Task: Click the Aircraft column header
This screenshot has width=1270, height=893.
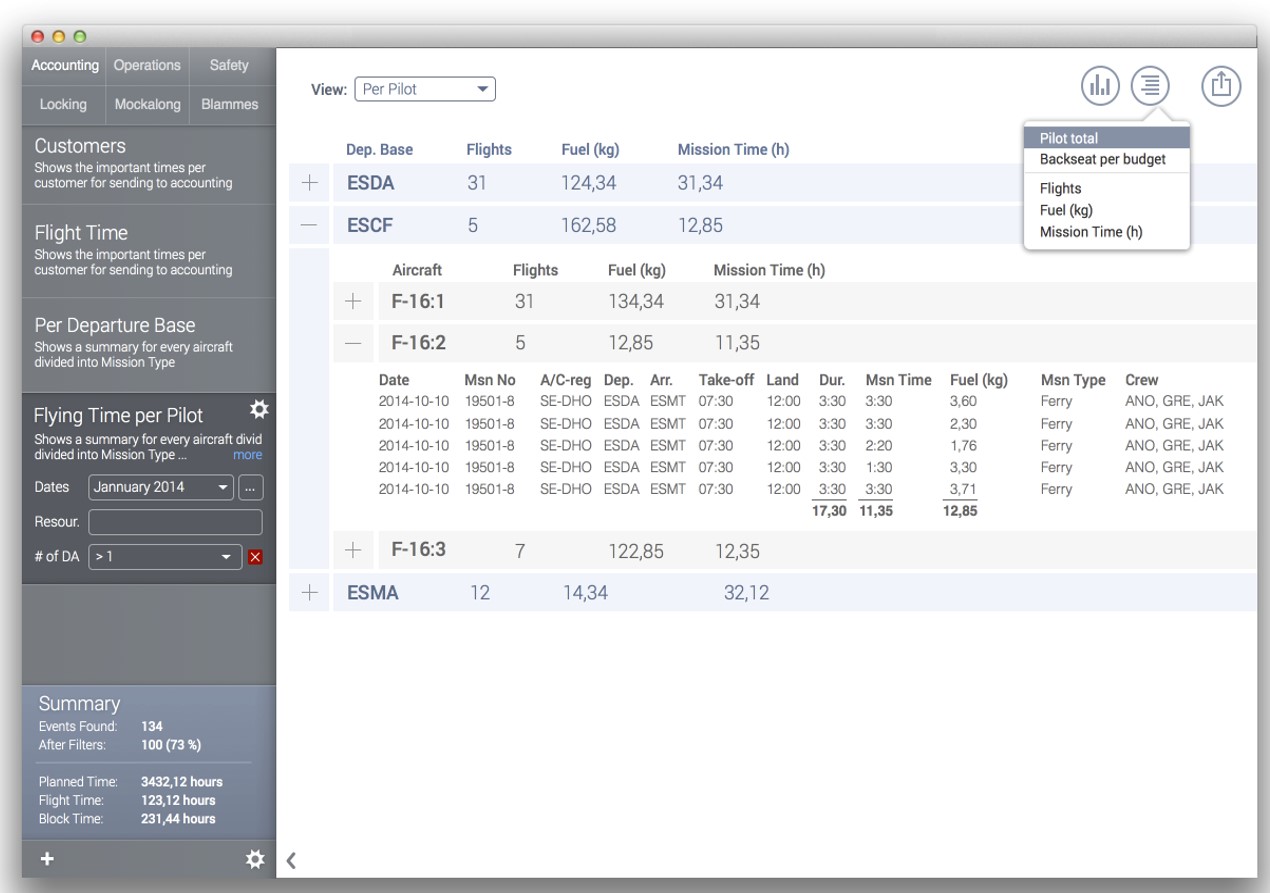Action: [417, 270]
